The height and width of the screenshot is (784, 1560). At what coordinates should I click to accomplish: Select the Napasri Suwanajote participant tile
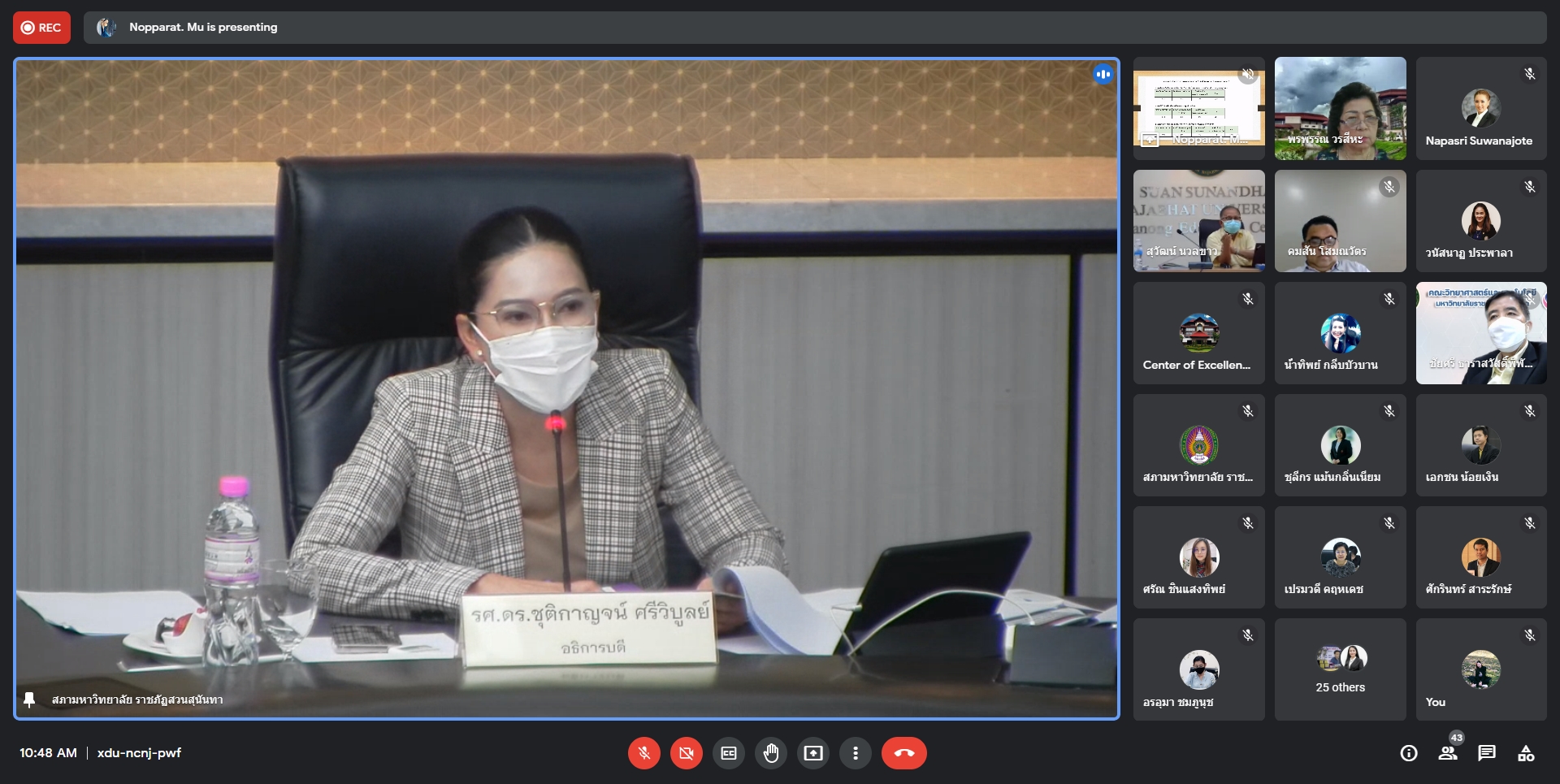1480,109
